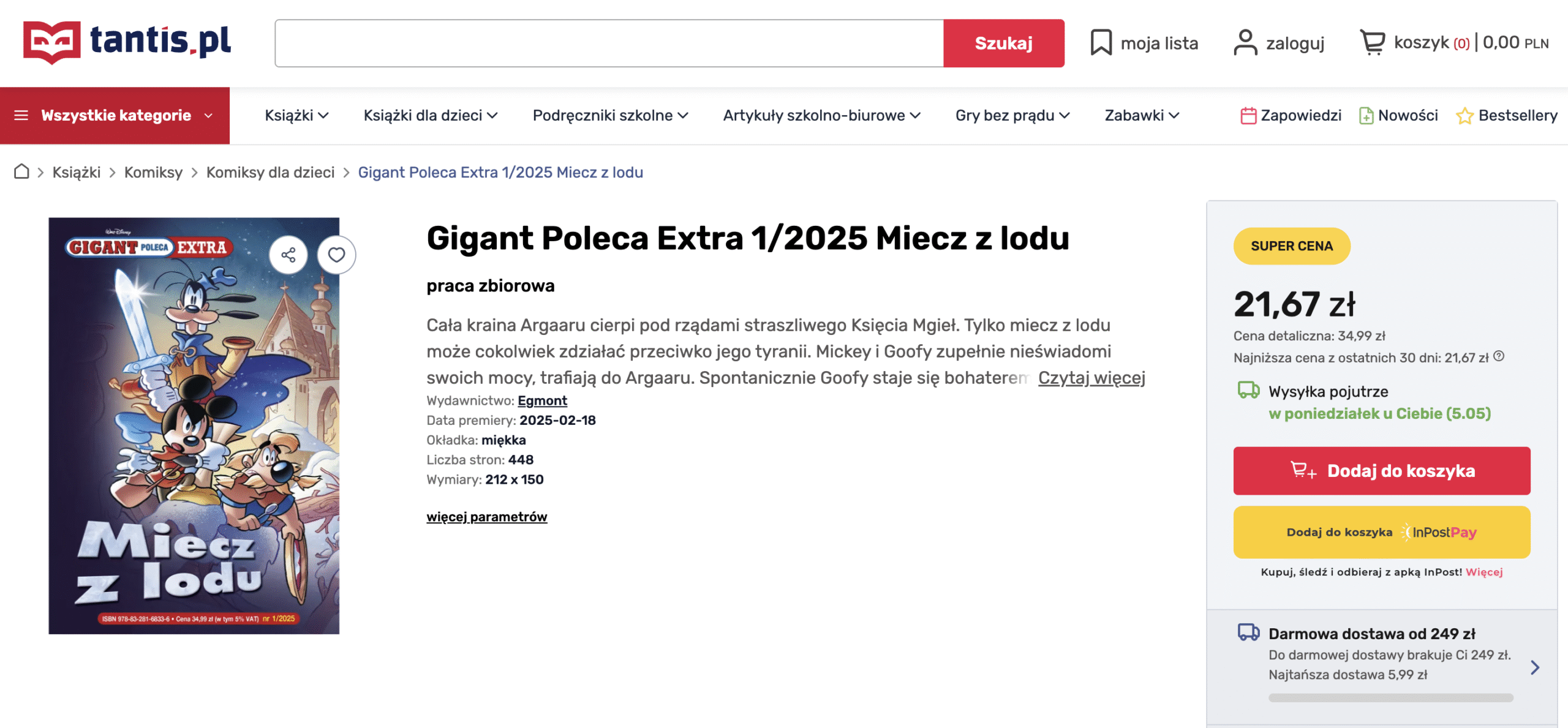Share the product via the share icon
This screenshot has width=1568, height=728.
coord(288,255)
